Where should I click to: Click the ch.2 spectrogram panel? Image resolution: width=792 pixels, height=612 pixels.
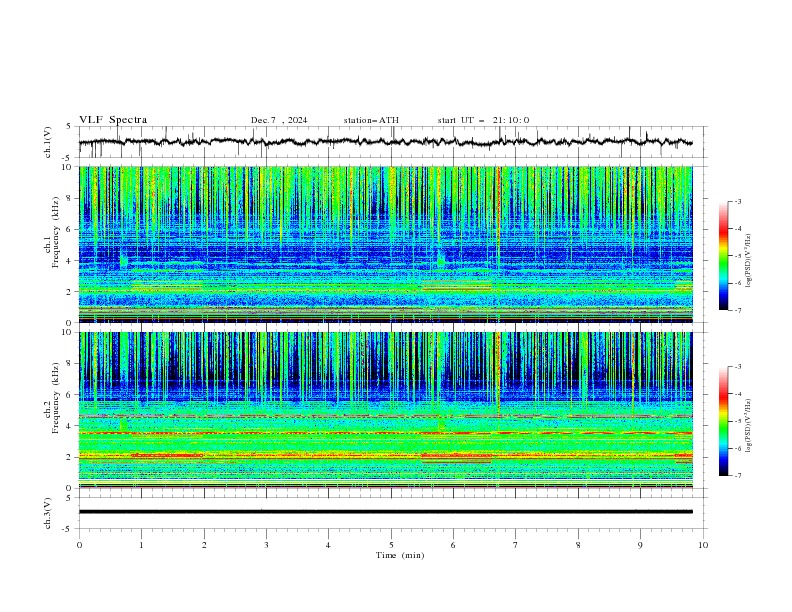[386, 410]
